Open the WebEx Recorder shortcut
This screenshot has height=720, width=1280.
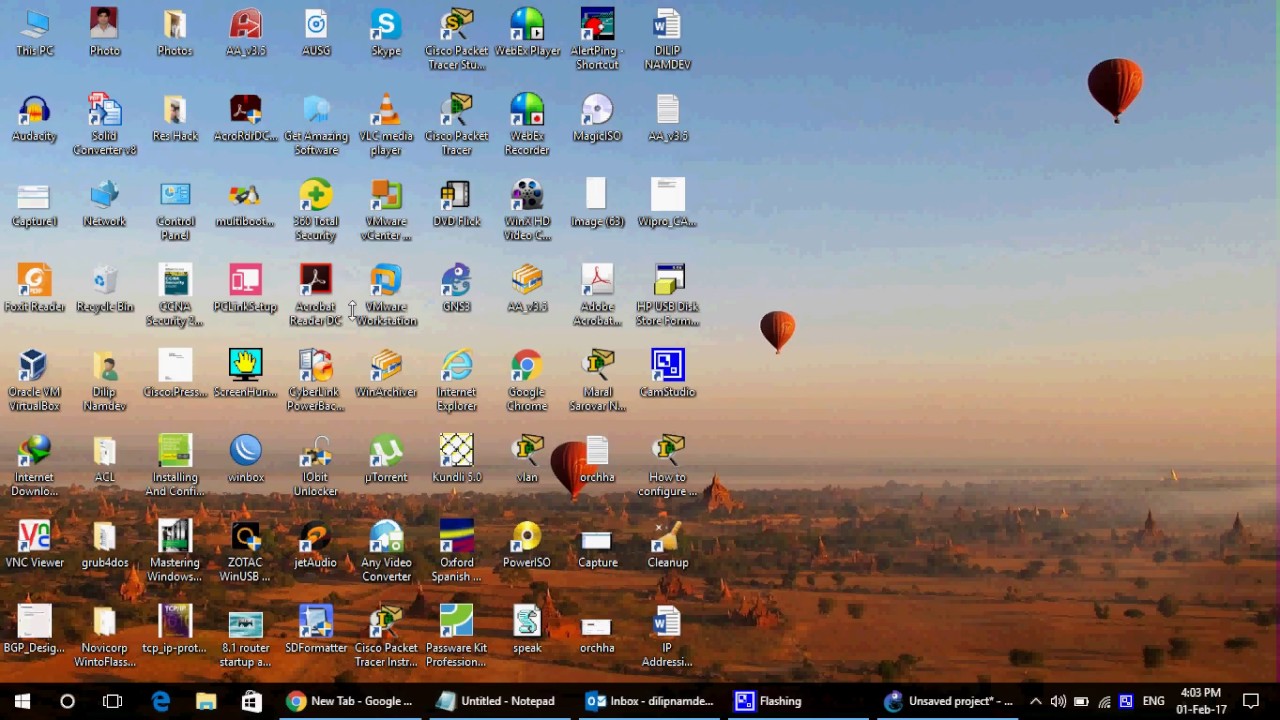tap(527, 125)
